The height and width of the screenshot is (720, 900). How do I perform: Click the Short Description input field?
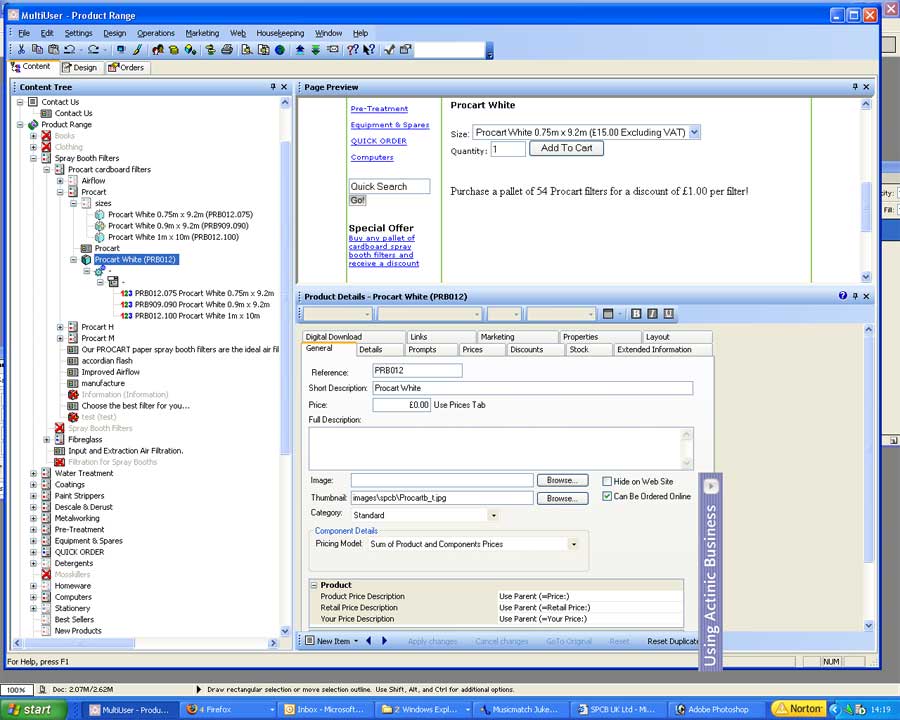click(x=532, y=388)
